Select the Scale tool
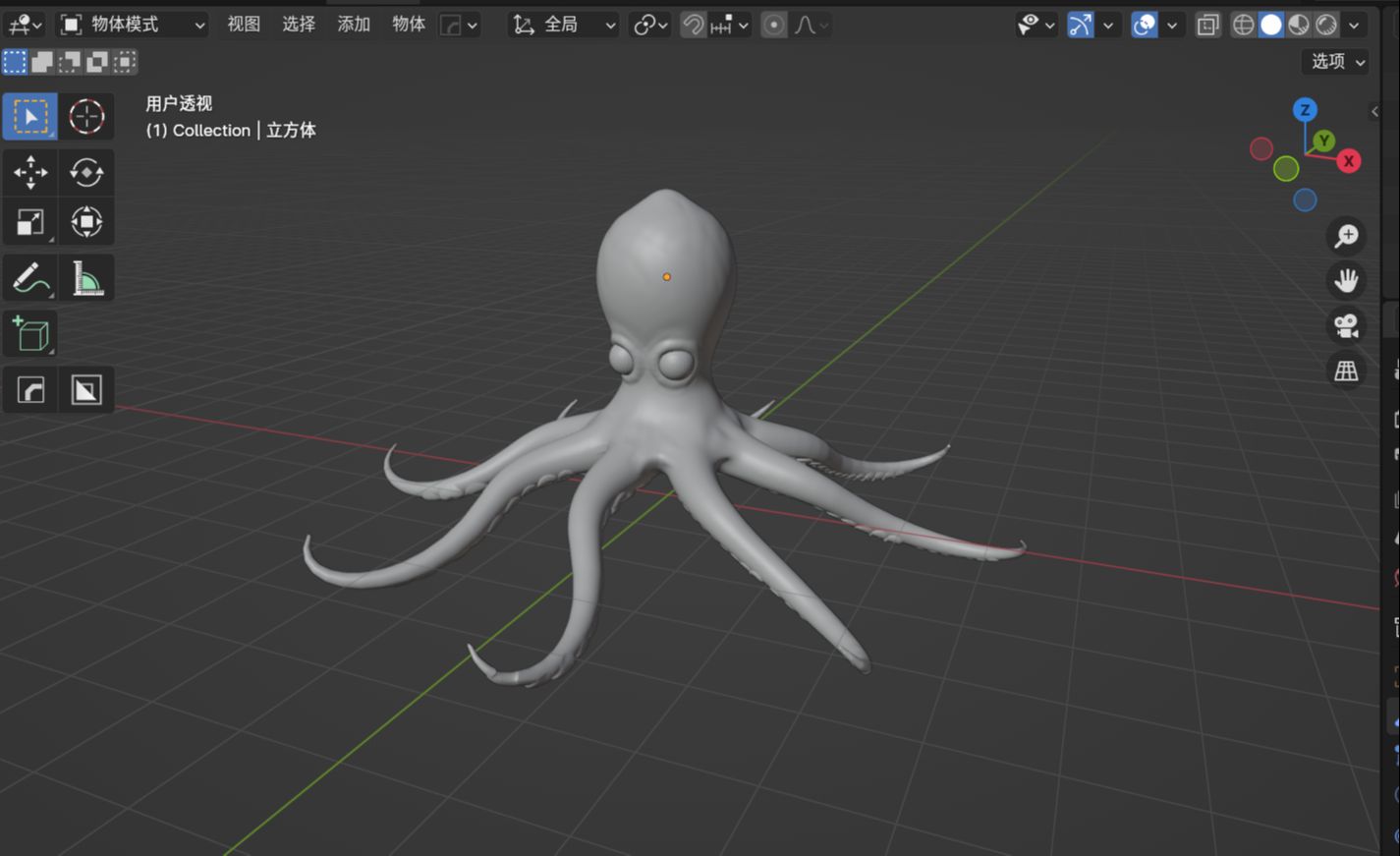 [30, 221]
